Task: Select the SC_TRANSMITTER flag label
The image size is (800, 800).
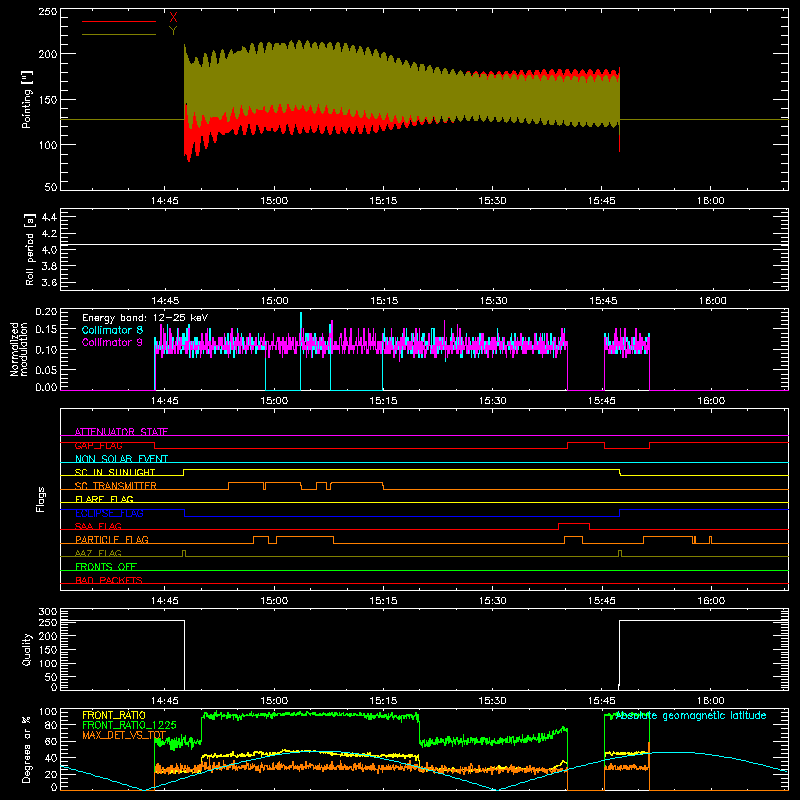Action: [x=116, y=486]
